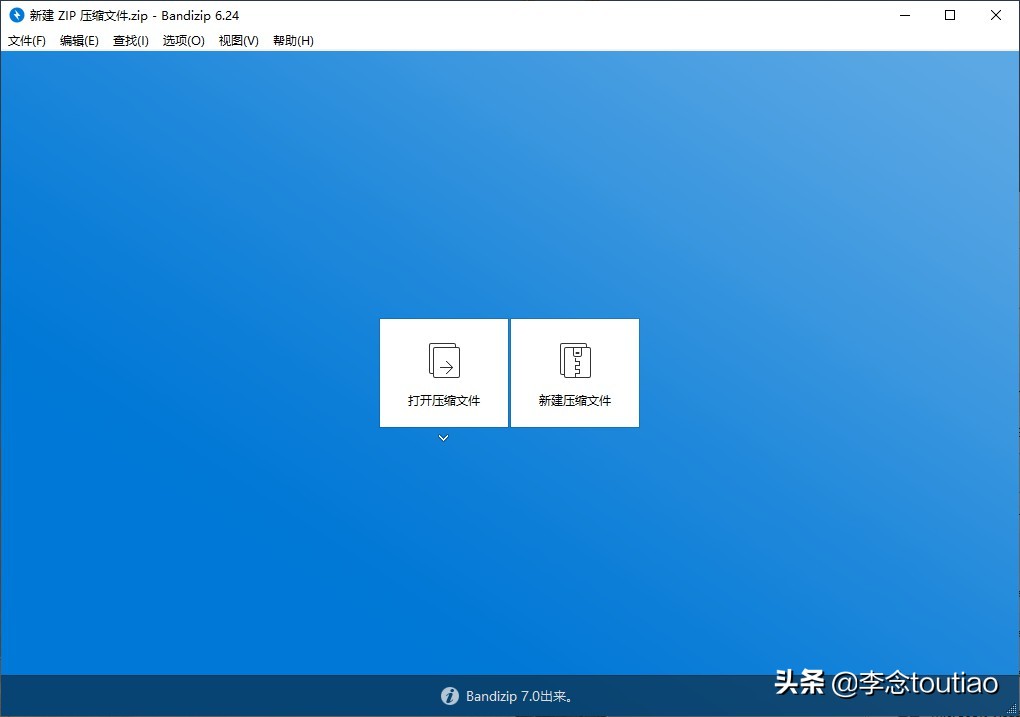Open the 视图(V) menu
1020x717 pixels.
[x=237, y=41]
